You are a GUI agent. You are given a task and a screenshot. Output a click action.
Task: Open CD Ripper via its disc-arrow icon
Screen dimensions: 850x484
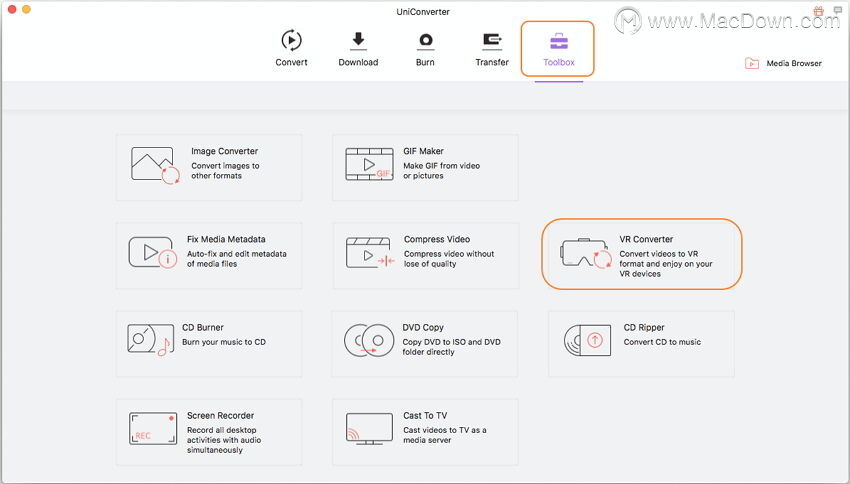[x=588, y=340]
